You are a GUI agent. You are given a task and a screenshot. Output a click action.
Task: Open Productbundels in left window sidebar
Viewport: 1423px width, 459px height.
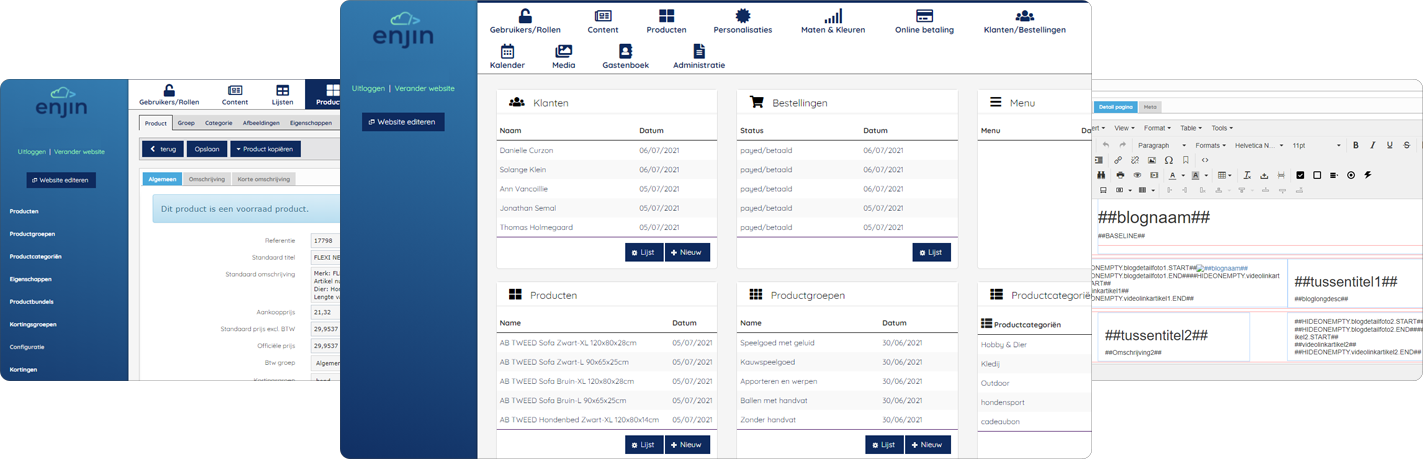click(x=31, y=301)
